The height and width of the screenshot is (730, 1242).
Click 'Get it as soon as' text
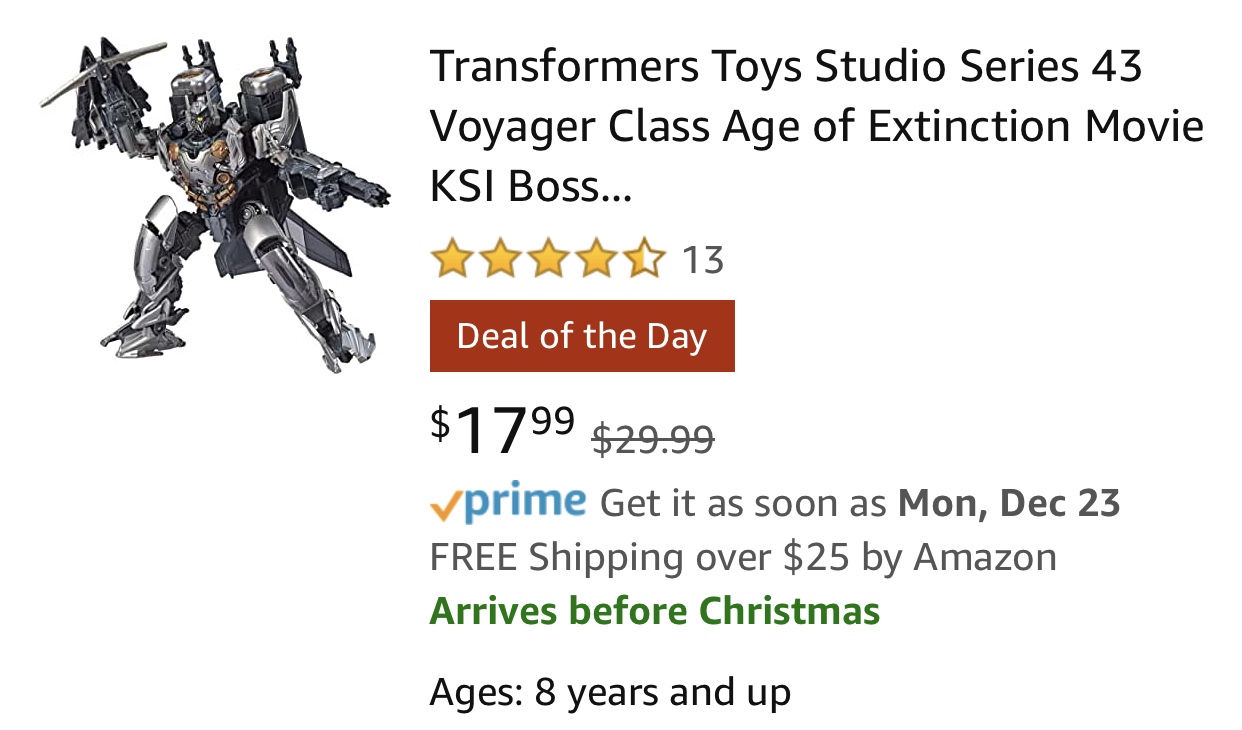743,503
